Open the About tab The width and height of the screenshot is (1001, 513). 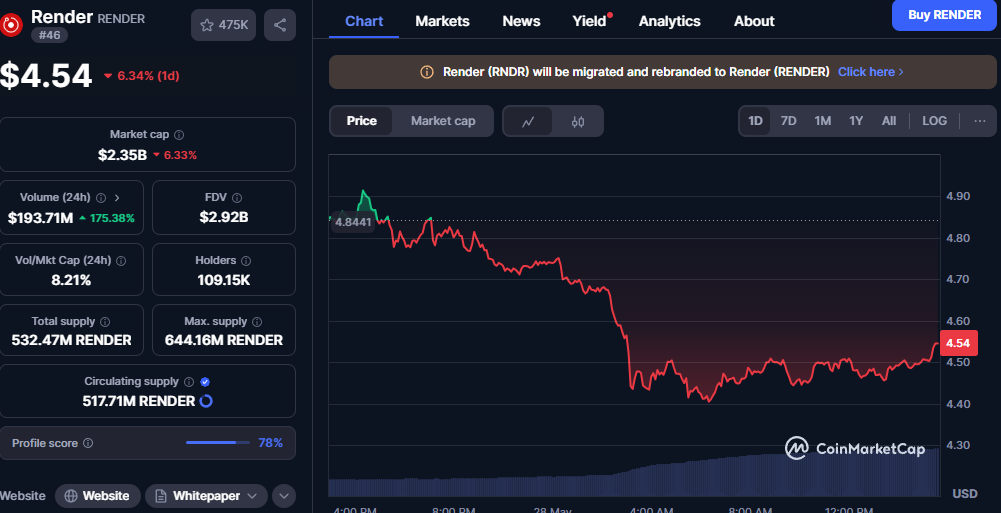point(754,21)
